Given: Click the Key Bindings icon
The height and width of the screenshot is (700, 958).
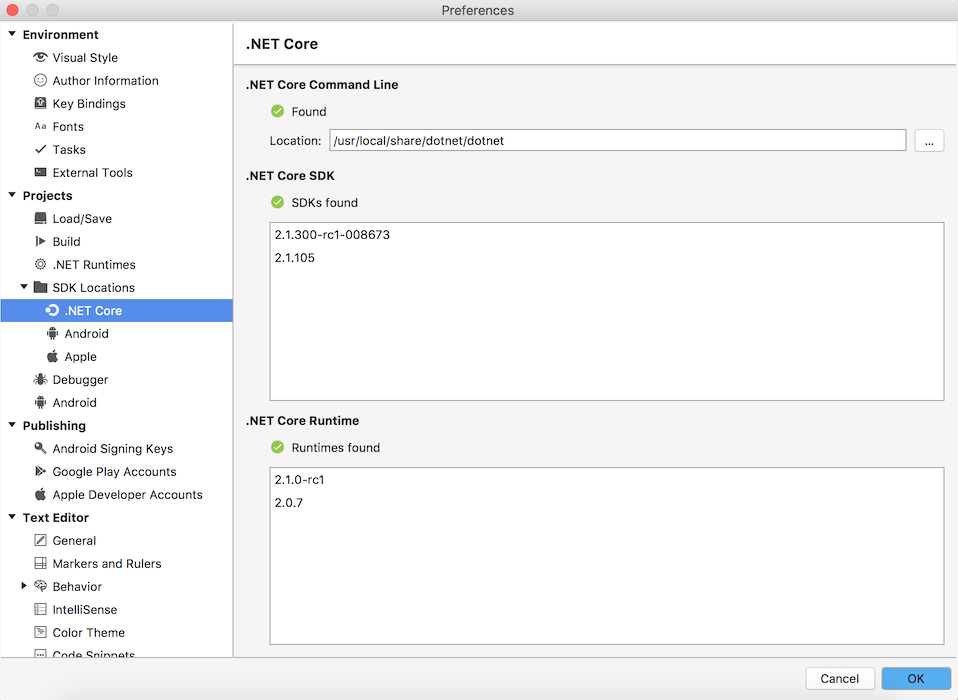Looking at the screenshot, I should [x=40, y=103].
